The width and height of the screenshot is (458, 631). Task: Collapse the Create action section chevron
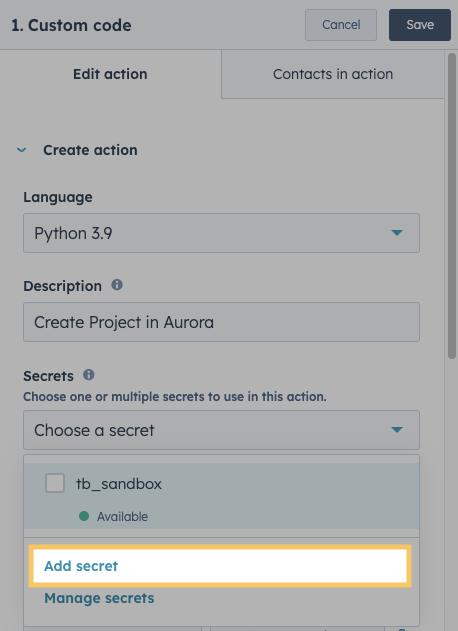21,150
